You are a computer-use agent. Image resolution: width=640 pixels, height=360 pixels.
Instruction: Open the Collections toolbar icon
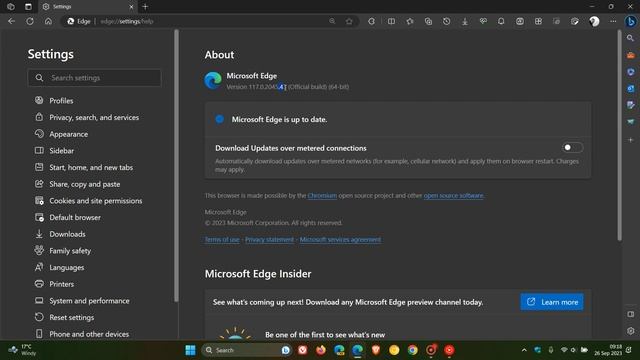(428, 21)
